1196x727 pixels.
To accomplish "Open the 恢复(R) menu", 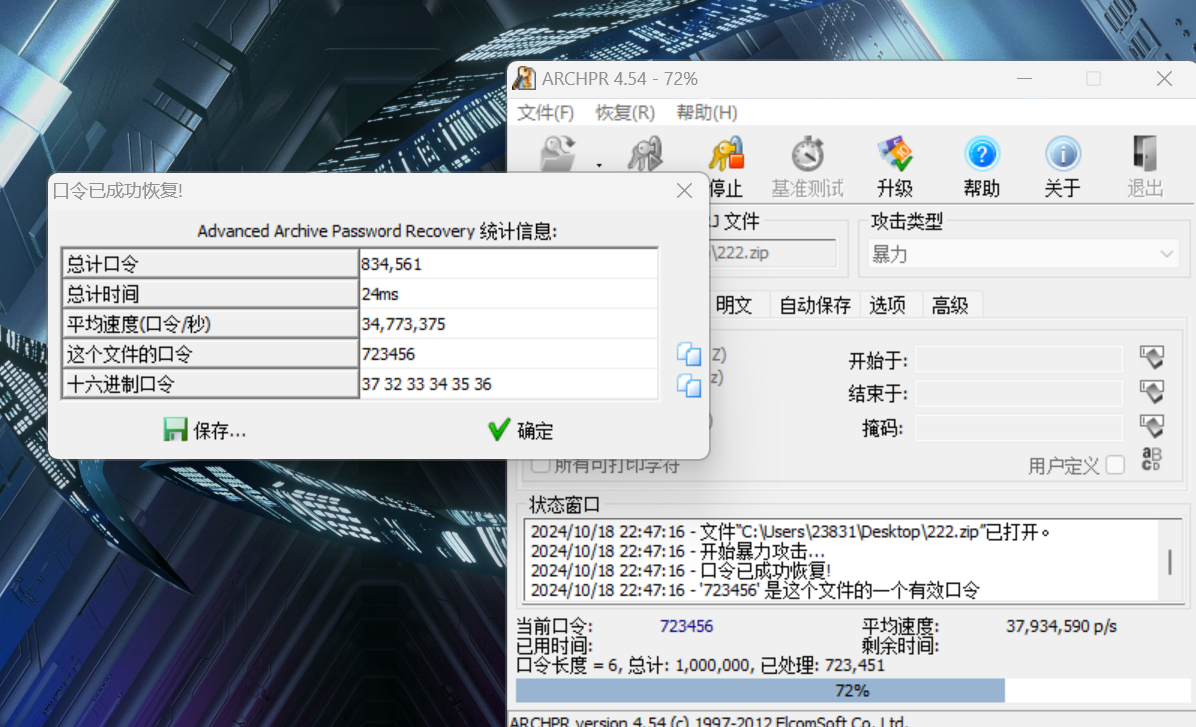I will point(625,113).
